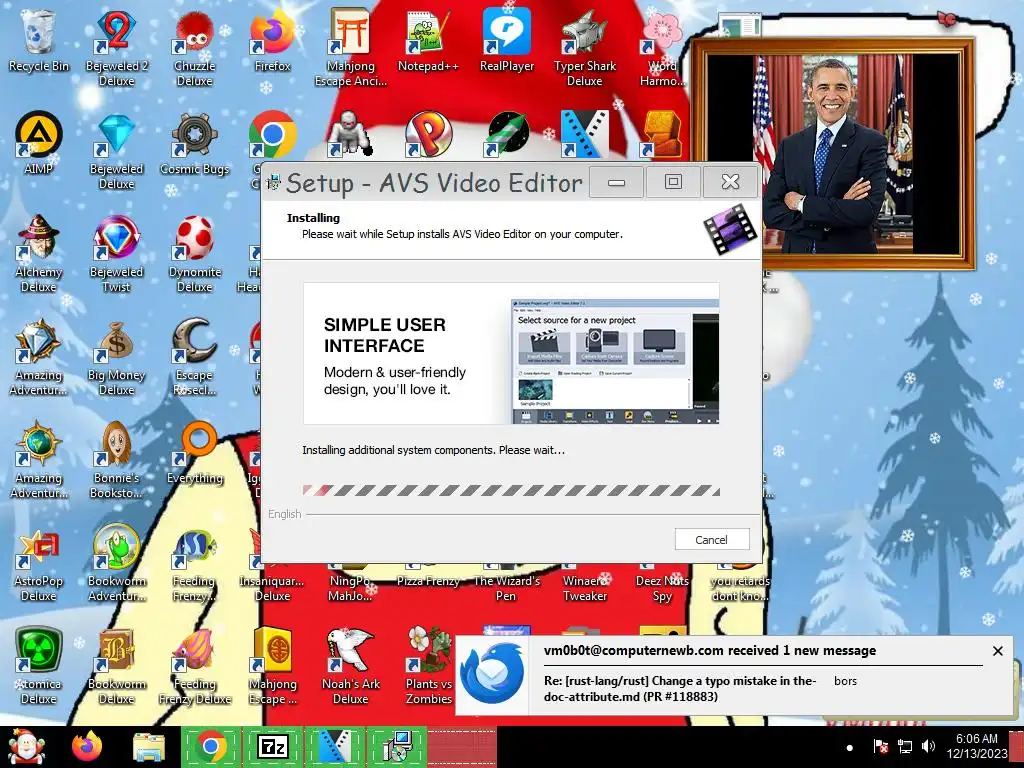
Task: Open the Action Center flag tray icon
Action: point(880,746)
